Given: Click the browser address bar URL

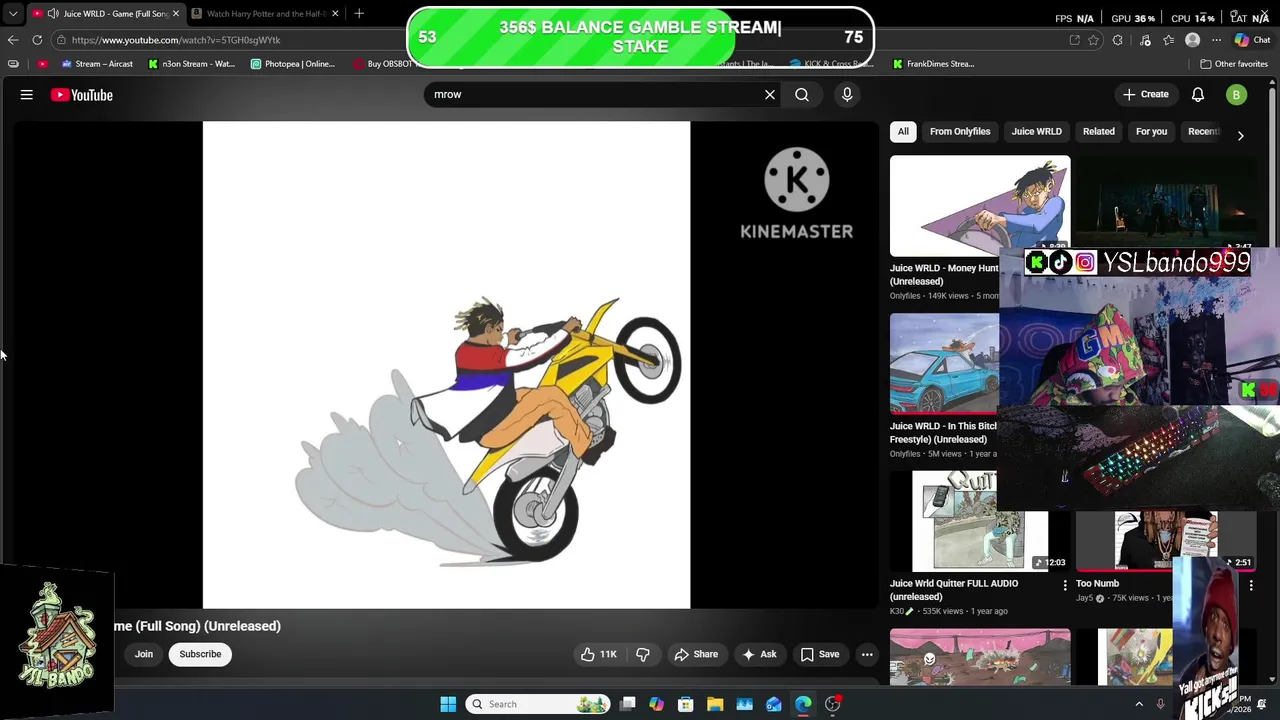Looking at the screenshot, I should click(176, 40).
